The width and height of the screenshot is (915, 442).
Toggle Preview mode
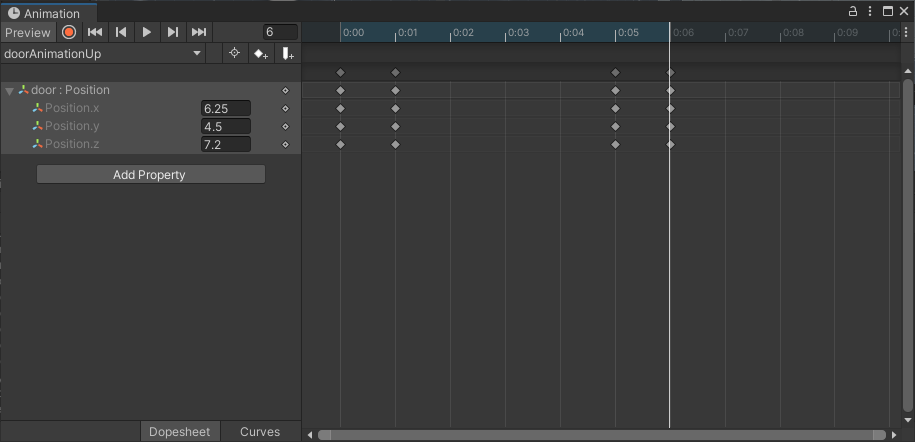point(27,32)
